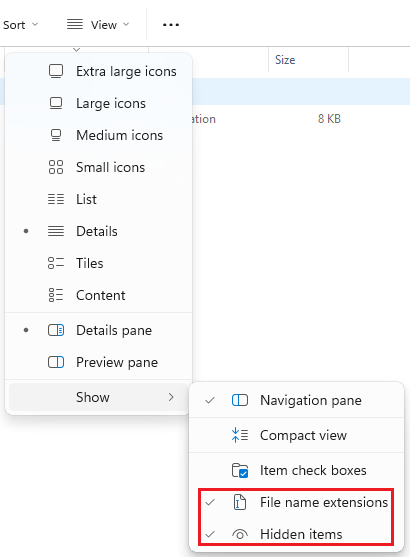Click the Navigation pane icon

[x=240, y=400]
